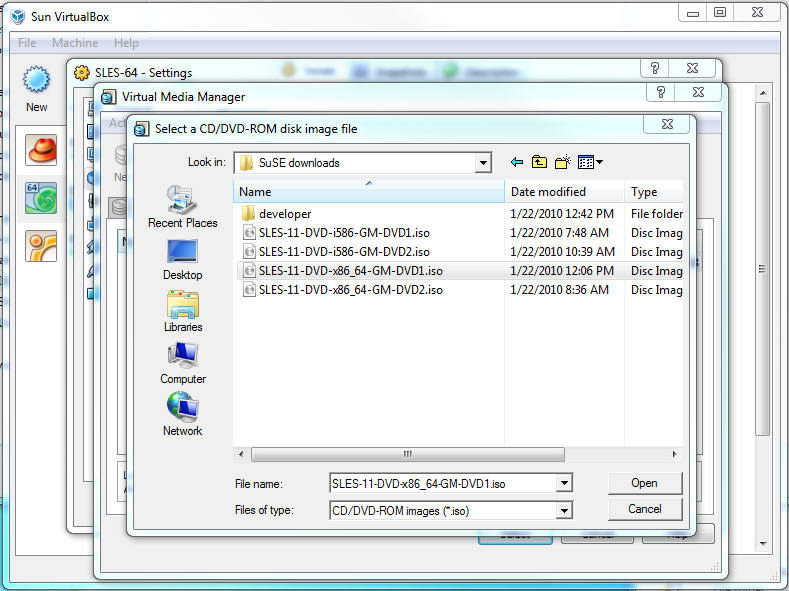Click help button on SLES-64 Settings window
The image size is (789, 591).
pyautogui.click(x=655, y=68)
